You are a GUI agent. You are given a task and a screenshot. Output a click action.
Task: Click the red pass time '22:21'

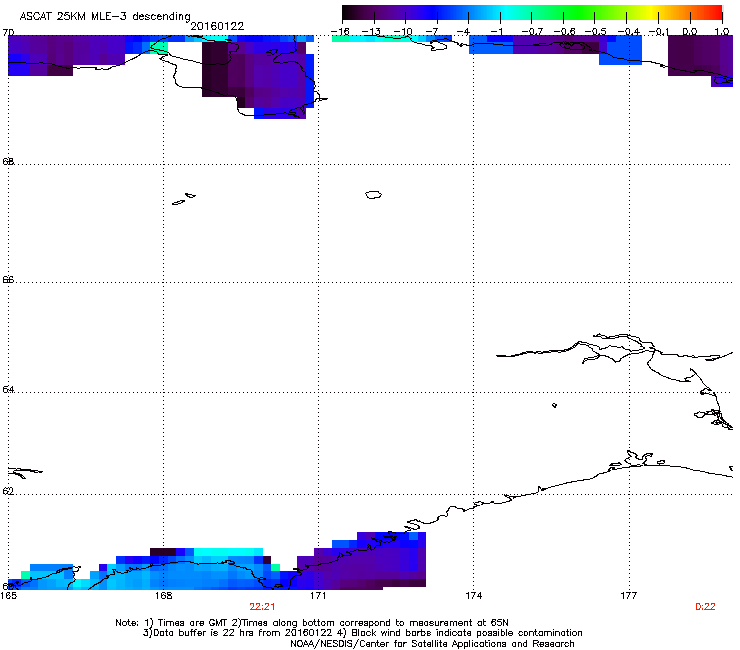[262, 607]
